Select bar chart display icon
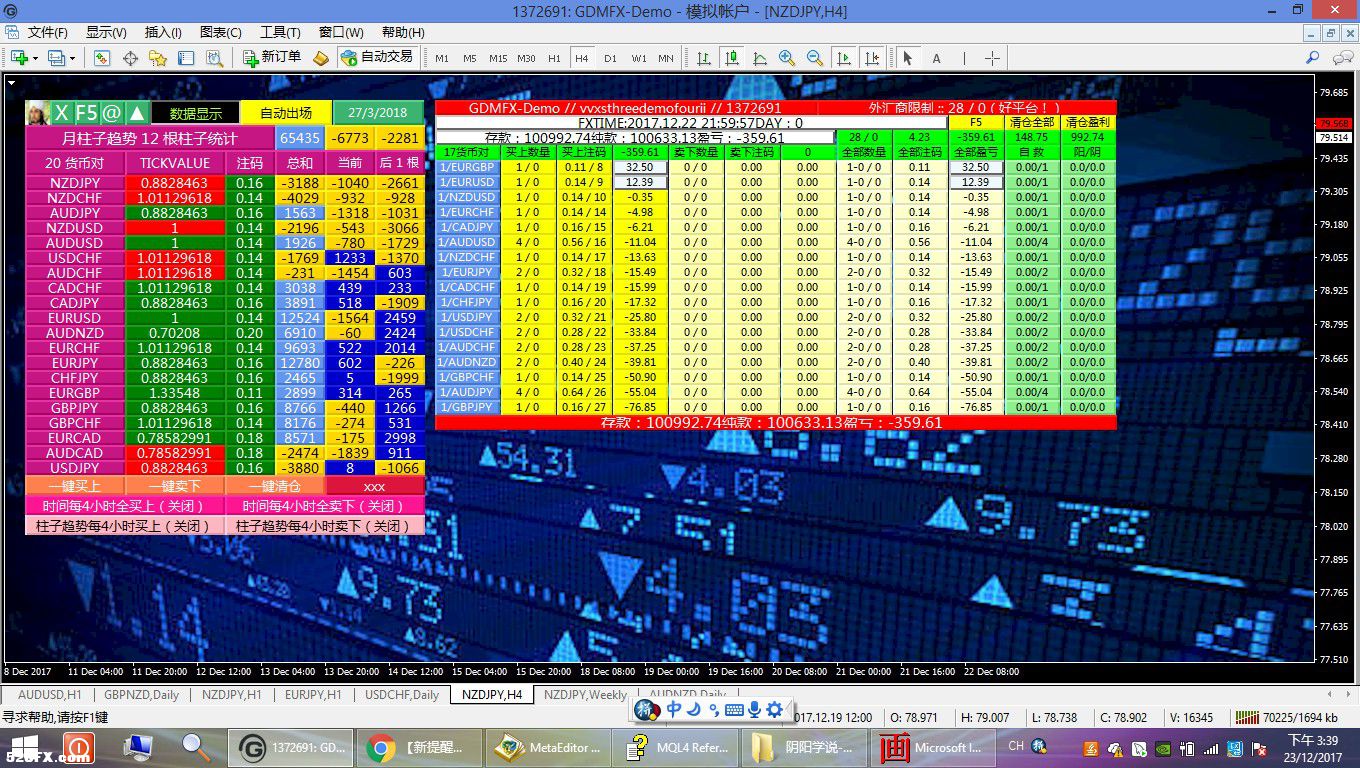This screenshot has width=1360, height=768. pyautogui.click(x=704, y=58)
